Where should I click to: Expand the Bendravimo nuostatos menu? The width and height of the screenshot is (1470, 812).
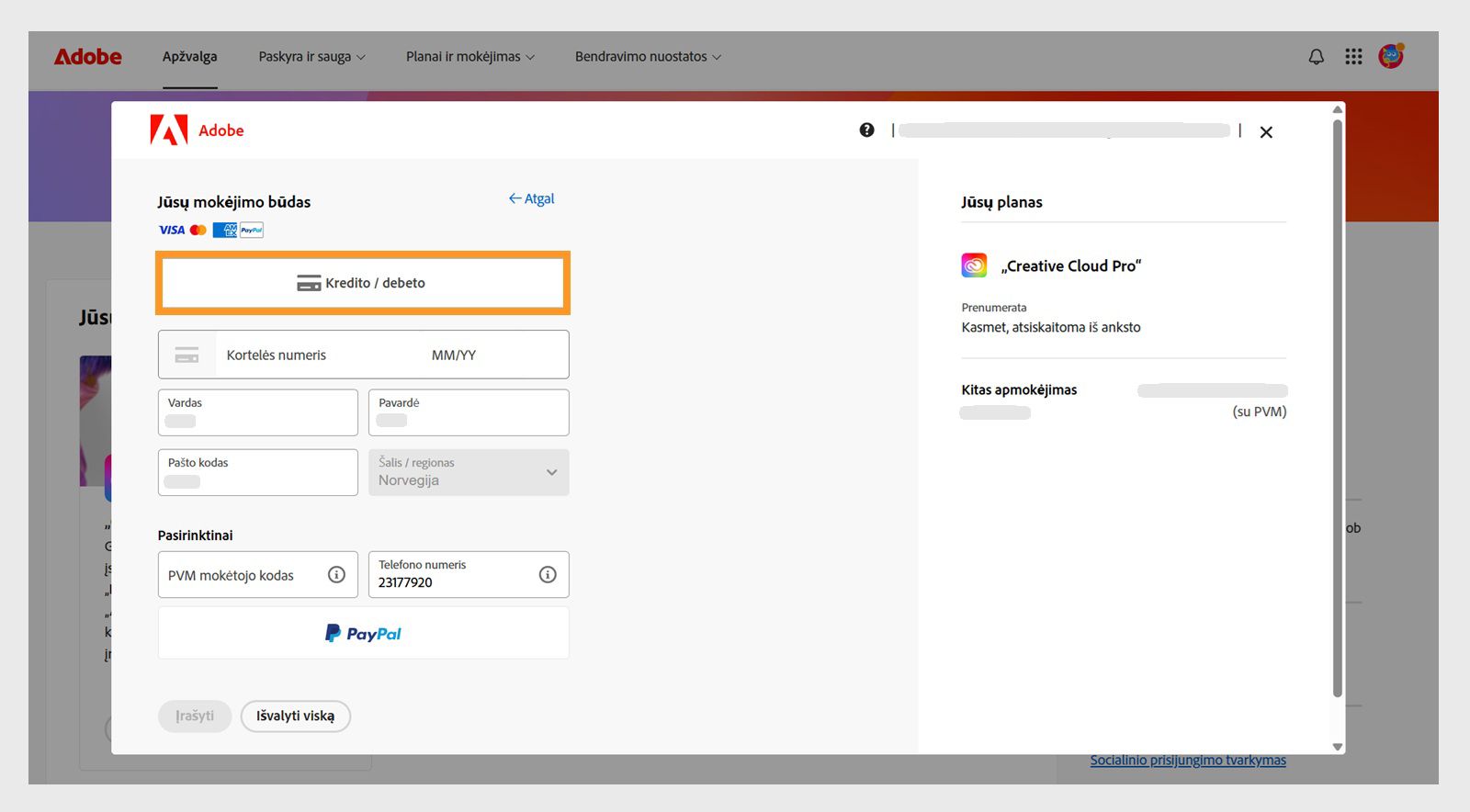648,57
